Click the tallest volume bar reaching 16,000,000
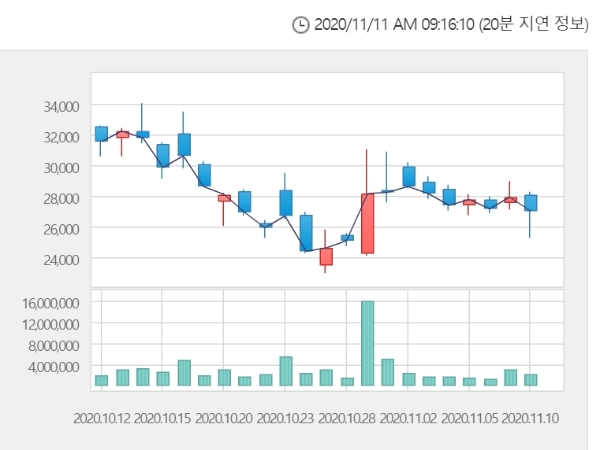 point(367,343)
